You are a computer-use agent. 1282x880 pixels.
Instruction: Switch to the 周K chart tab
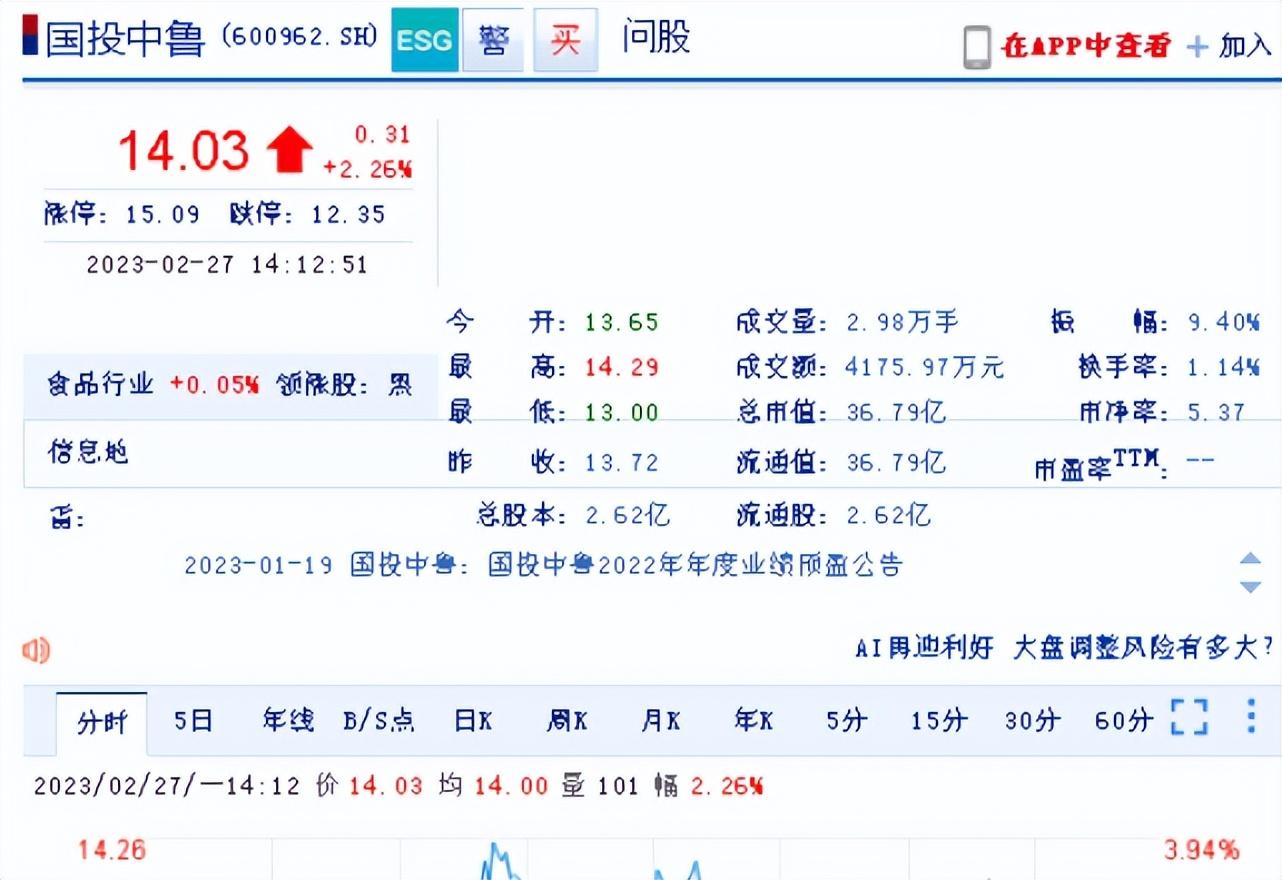[567, 720]
